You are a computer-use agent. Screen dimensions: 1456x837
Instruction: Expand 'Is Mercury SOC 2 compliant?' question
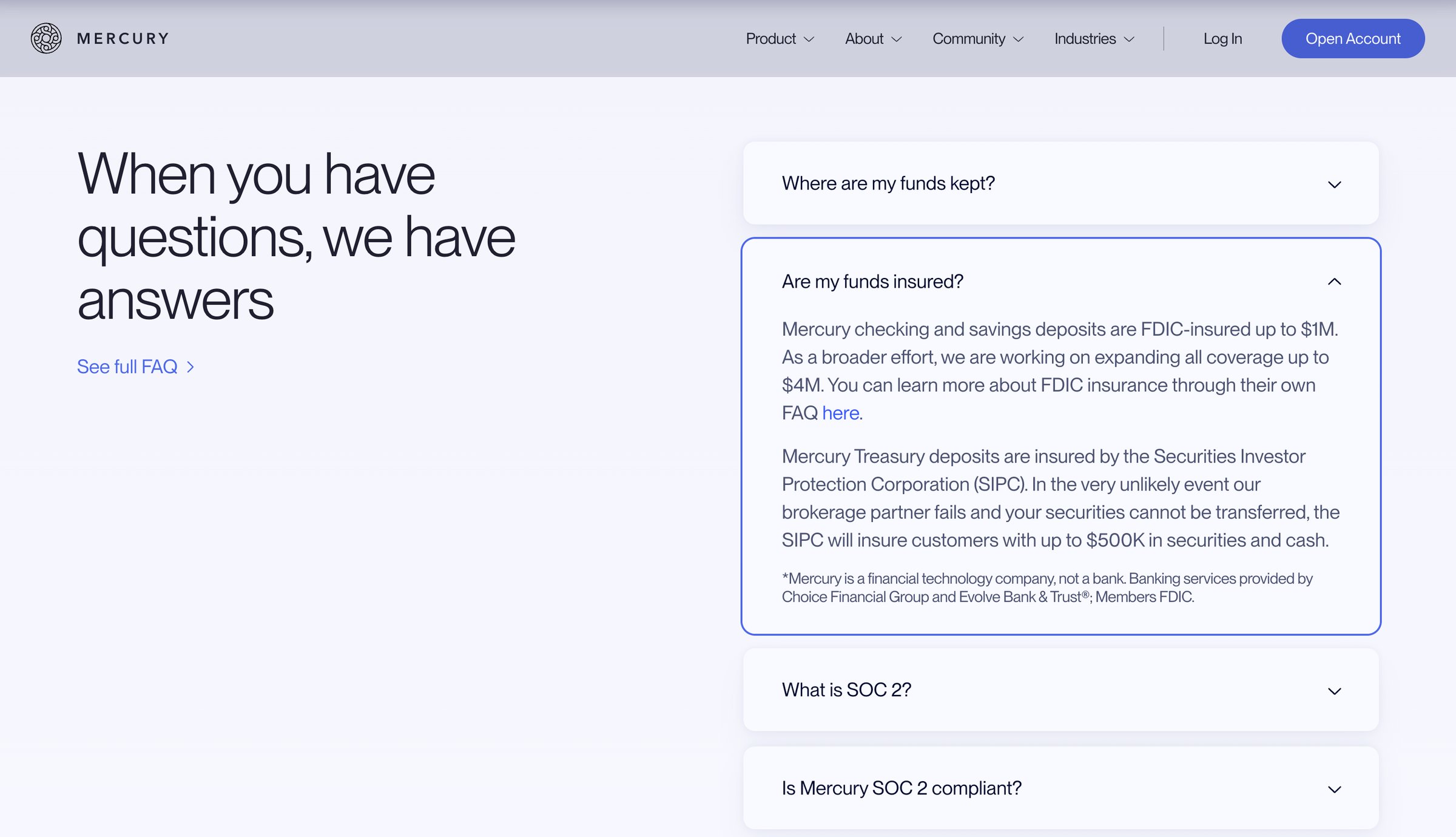click(x=1060, y=788)
